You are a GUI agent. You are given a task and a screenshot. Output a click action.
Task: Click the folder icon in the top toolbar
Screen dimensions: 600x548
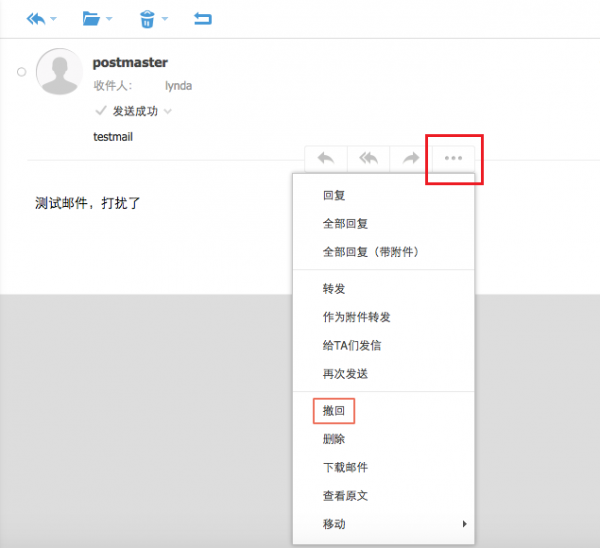tap(92, 18)
